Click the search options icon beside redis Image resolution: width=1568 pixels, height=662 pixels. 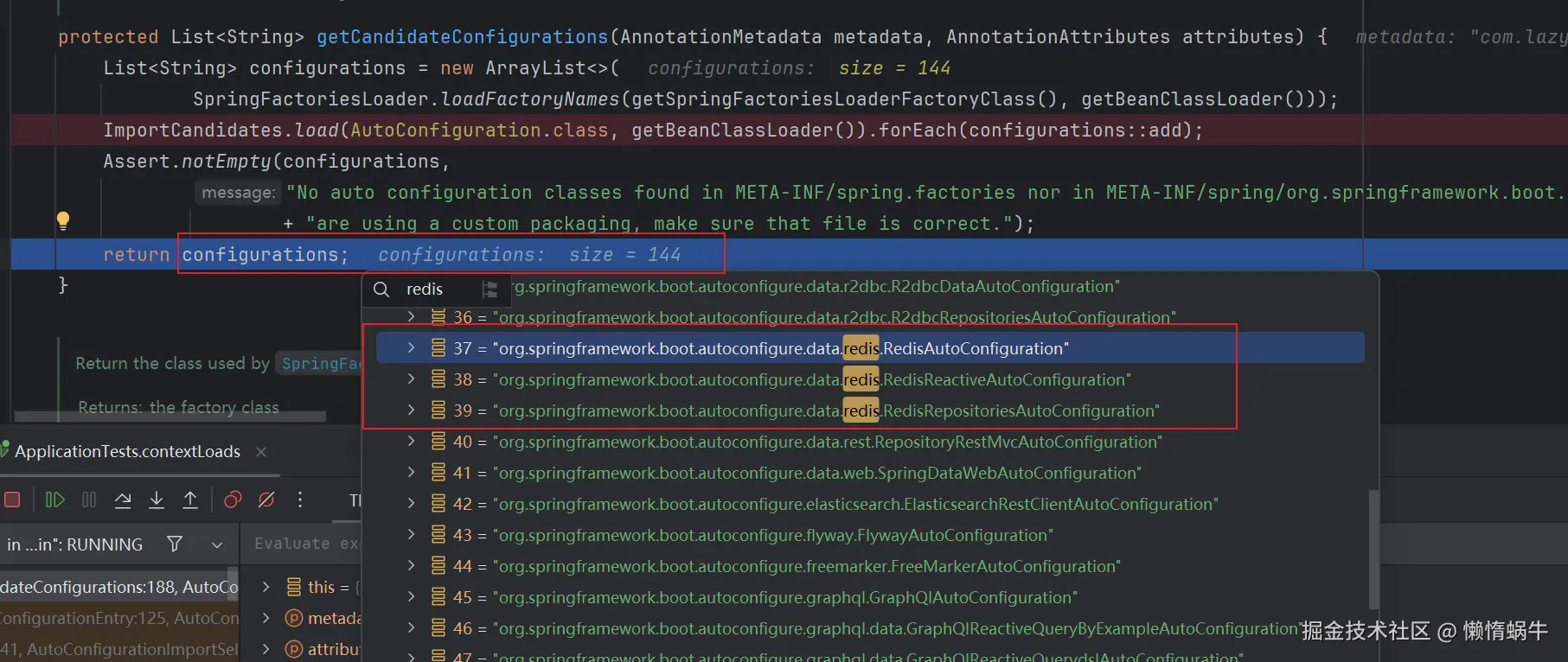click(490, 290)
